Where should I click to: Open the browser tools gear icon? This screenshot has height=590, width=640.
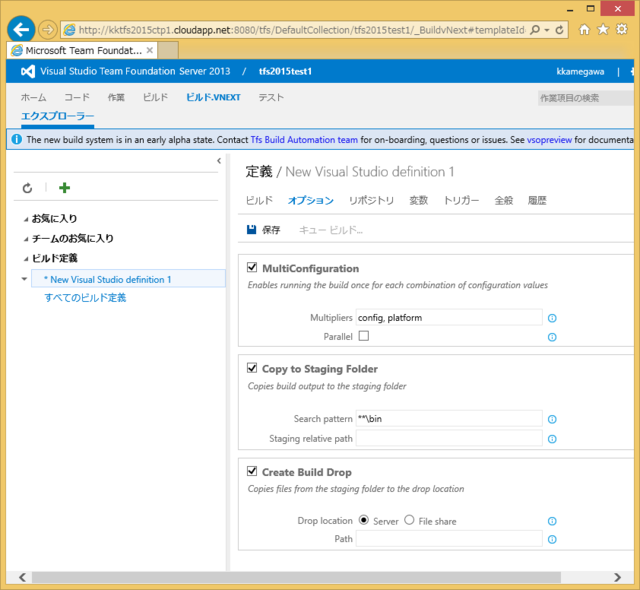click(622, 29)
